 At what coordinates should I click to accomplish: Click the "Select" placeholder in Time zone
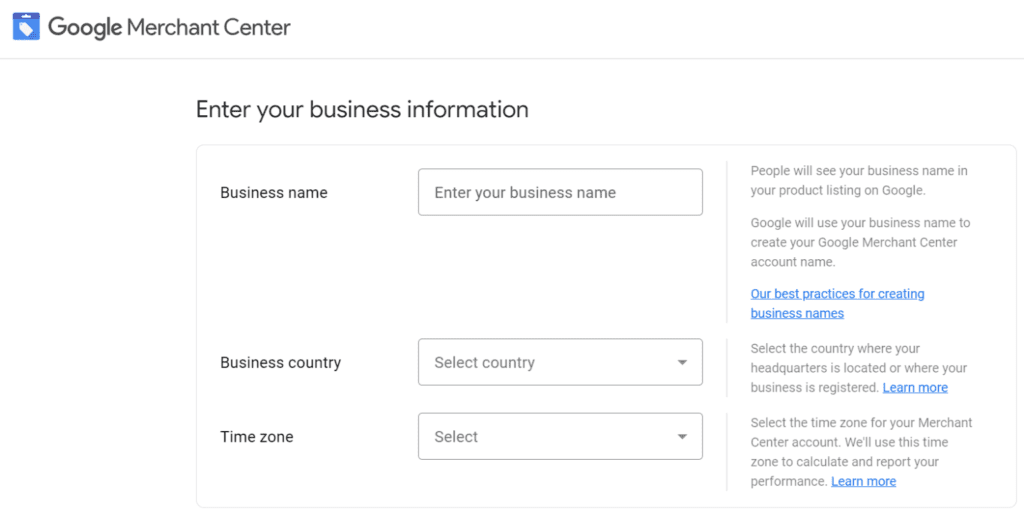coord(456,437)
